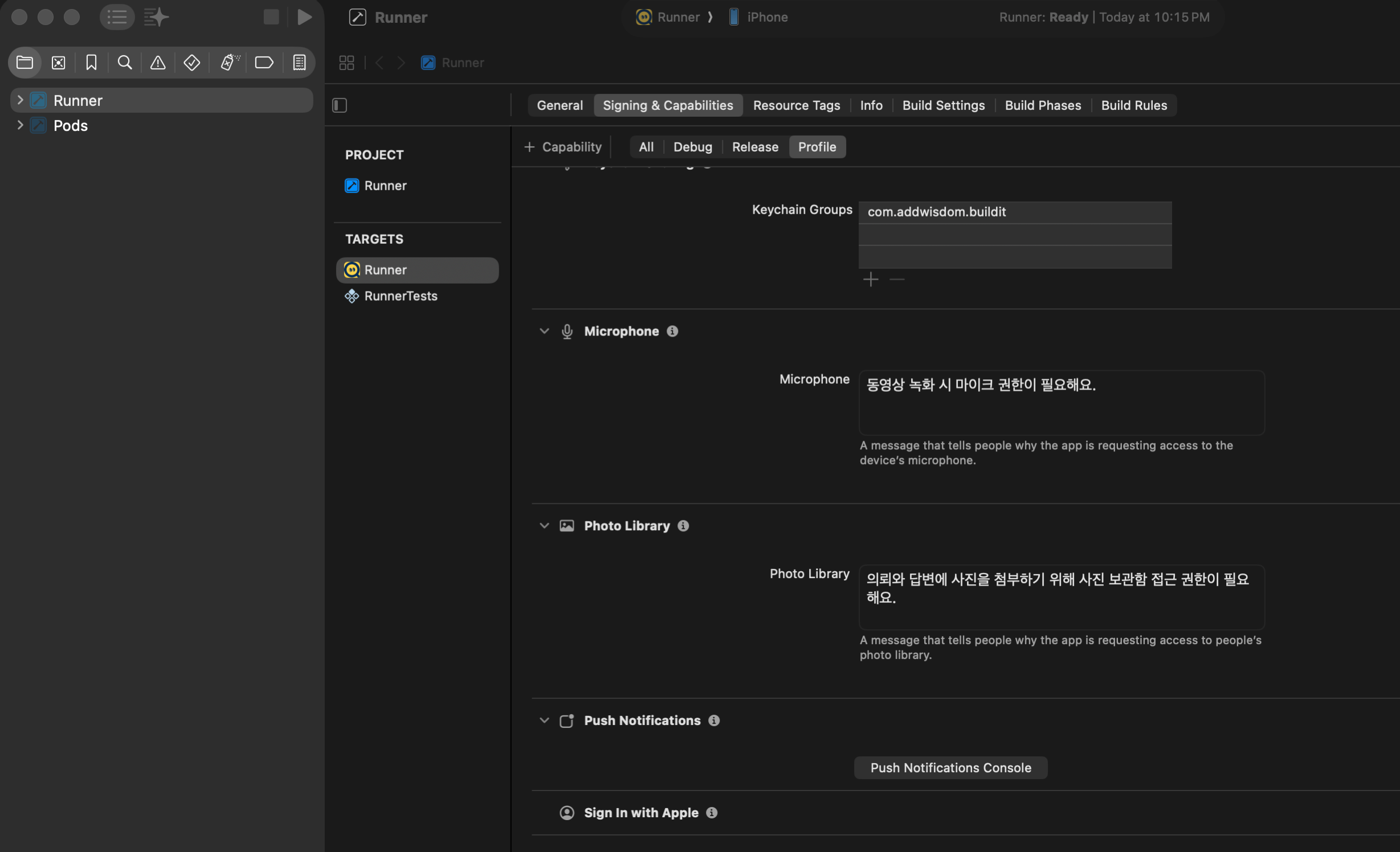The height and width of the screenshot is (852, 1400).
Task: Add a new Capability
Action: 563,147
